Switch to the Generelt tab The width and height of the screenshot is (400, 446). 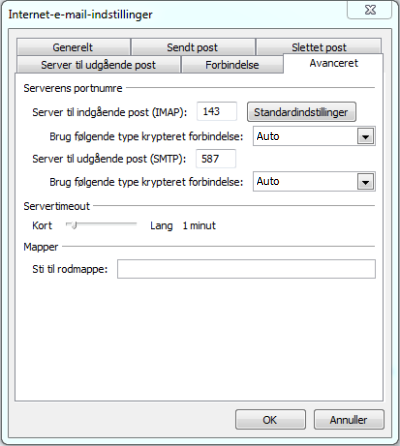(73, 47)
